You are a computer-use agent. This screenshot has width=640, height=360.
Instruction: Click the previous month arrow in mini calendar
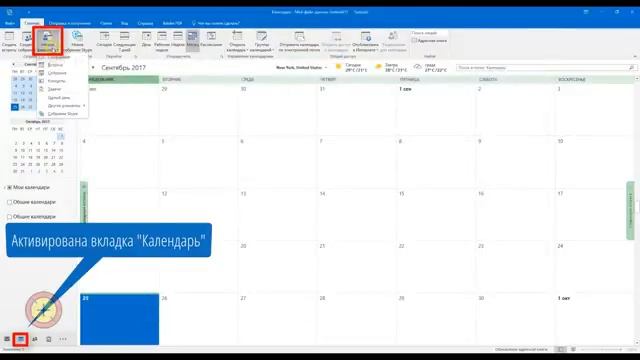13,64
